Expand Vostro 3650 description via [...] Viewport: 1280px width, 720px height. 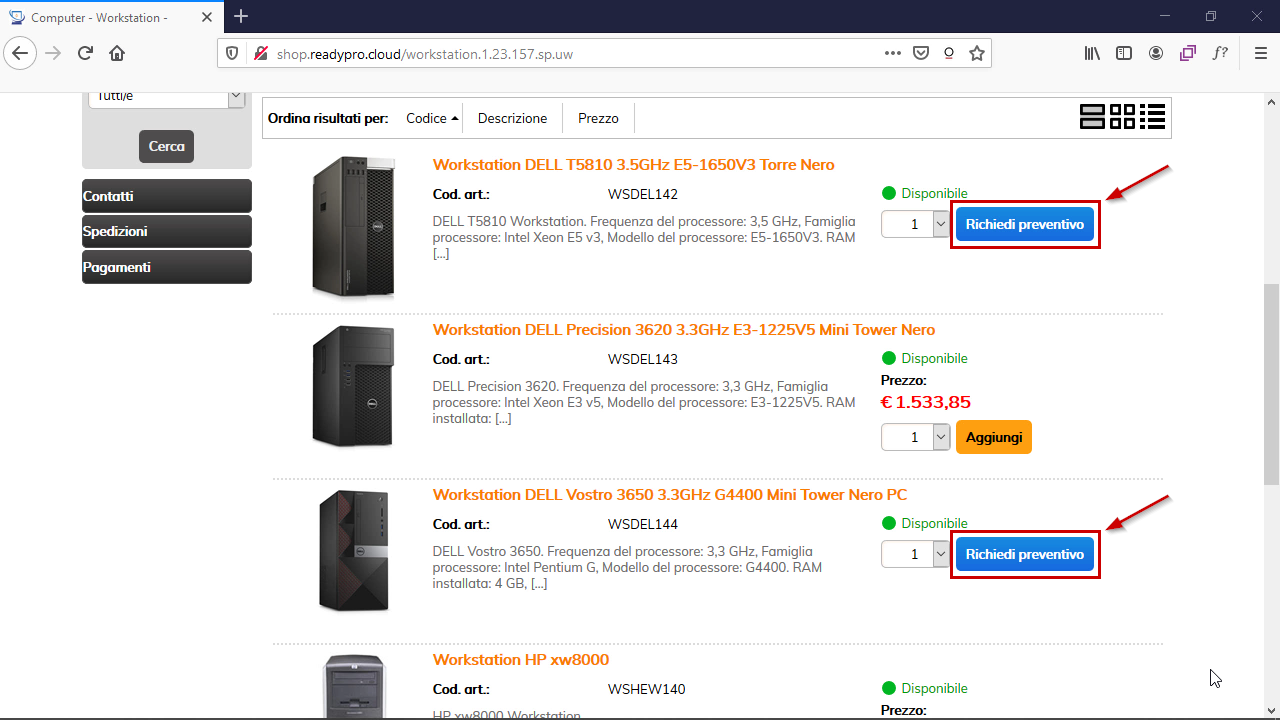click(x=538, y=584)
